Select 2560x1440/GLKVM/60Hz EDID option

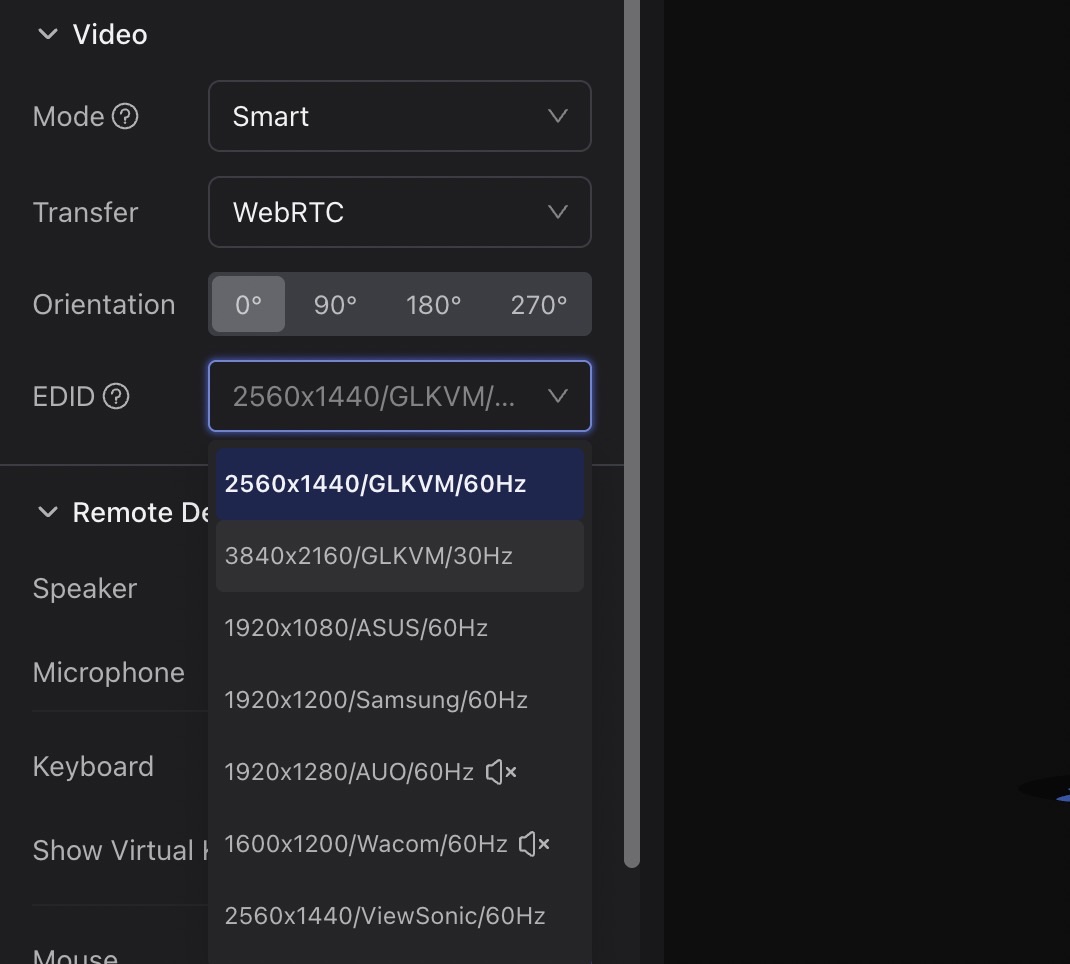tap(375, 484)
